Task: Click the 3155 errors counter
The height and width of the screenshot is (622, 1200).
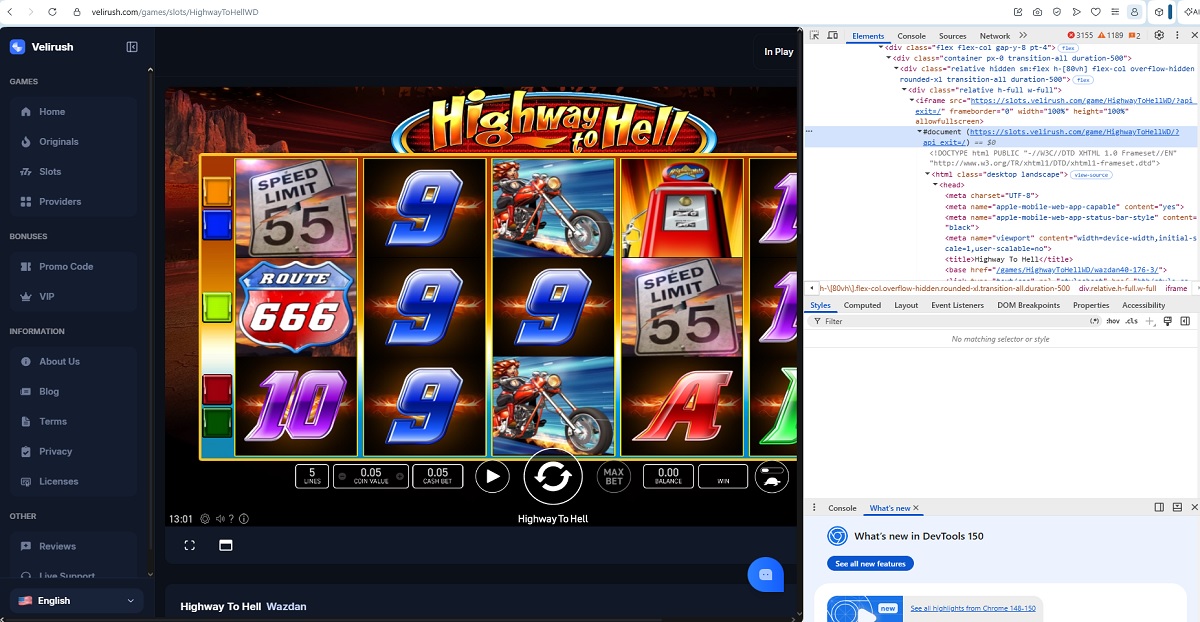Action: tap(1079, 36)
